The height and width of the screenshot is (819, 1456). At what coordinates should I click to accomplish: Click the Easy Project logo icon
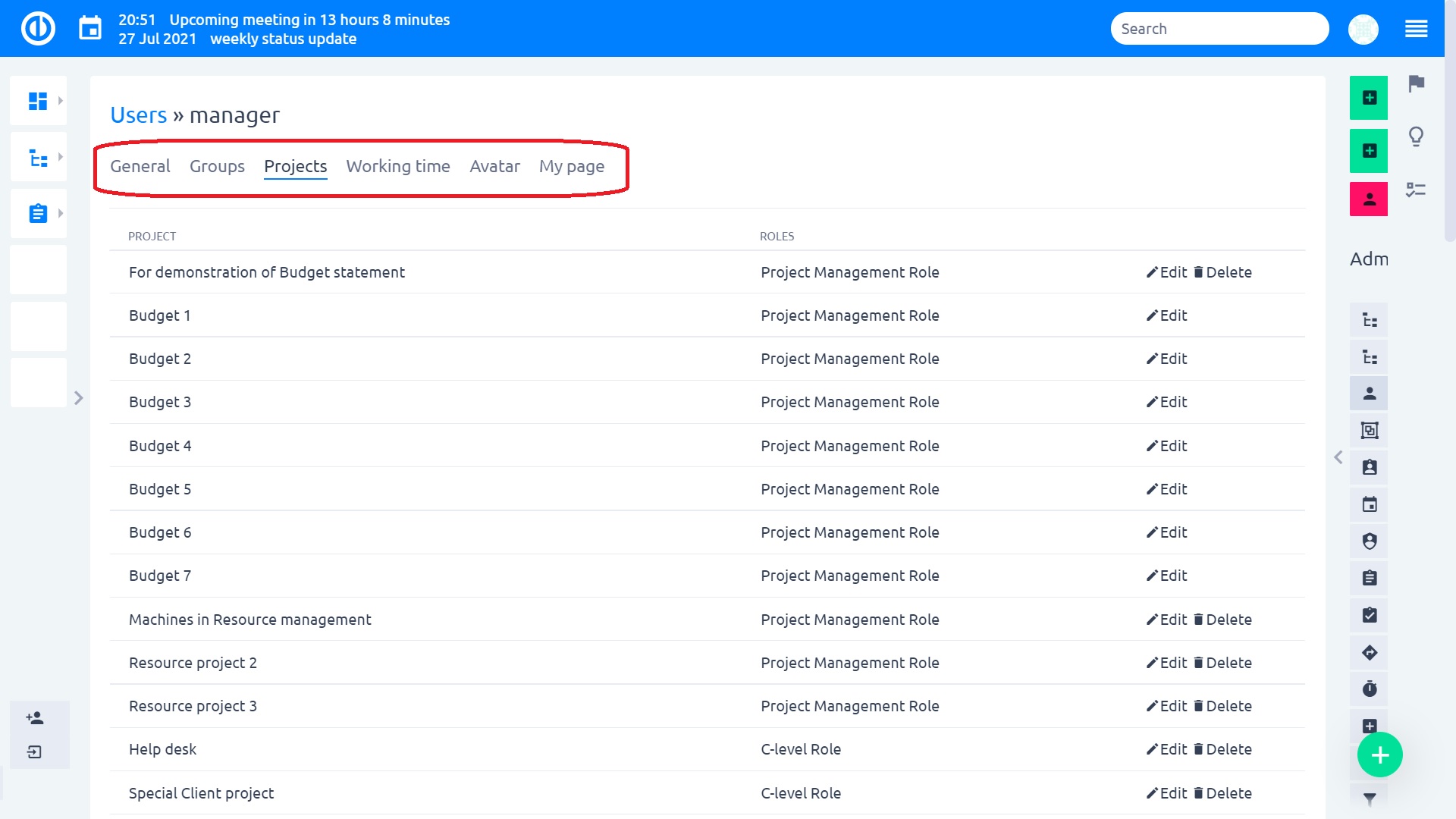[x=38, y=29]
